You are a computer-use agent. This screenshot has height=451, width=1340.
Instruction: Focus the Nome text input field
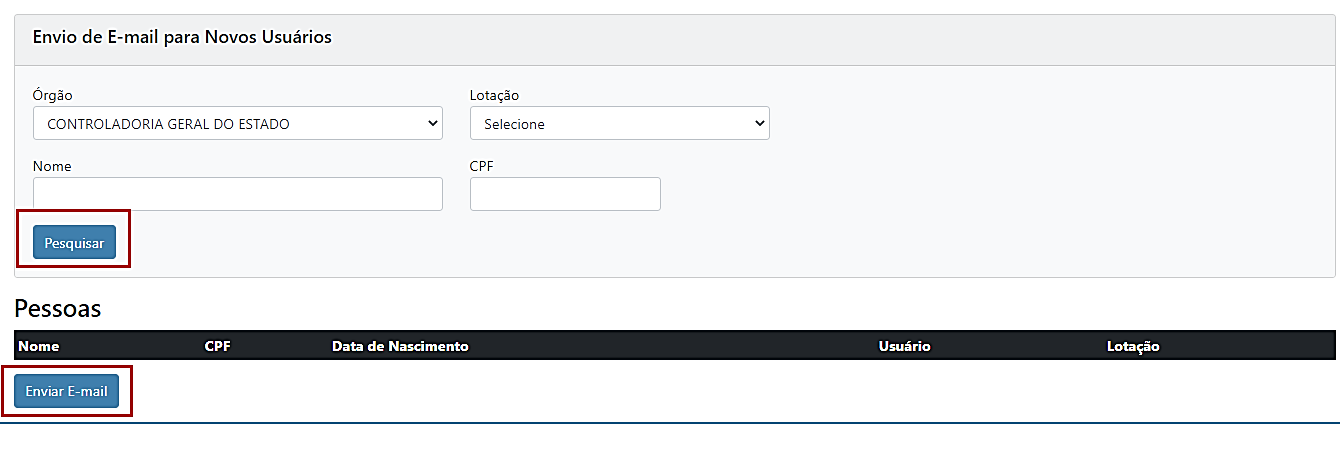[237, 194]
